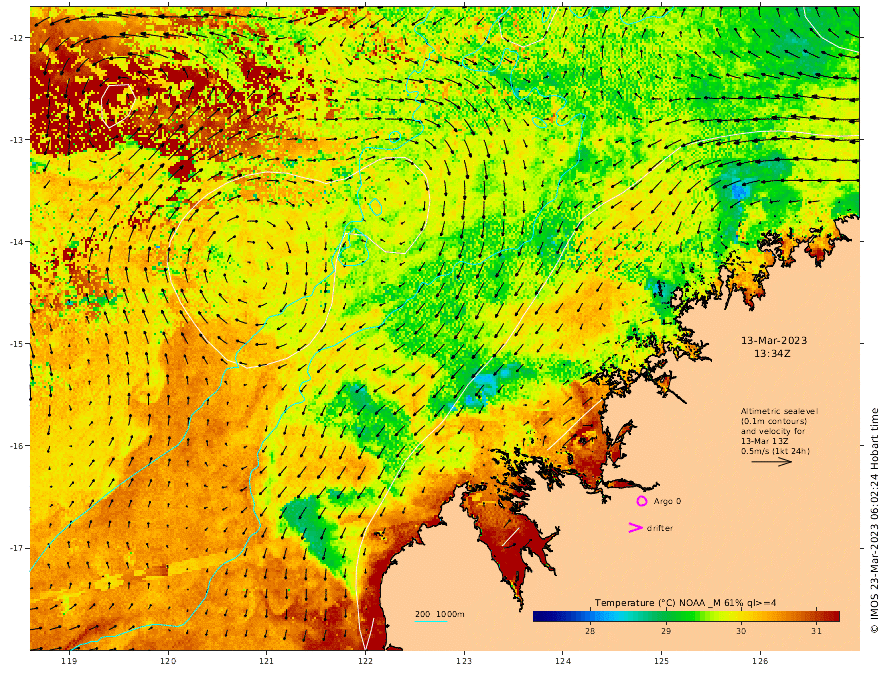This screenshot has width=880, height=680.
Task: Click the longitude axis label '126'
Action: [760, 661]
